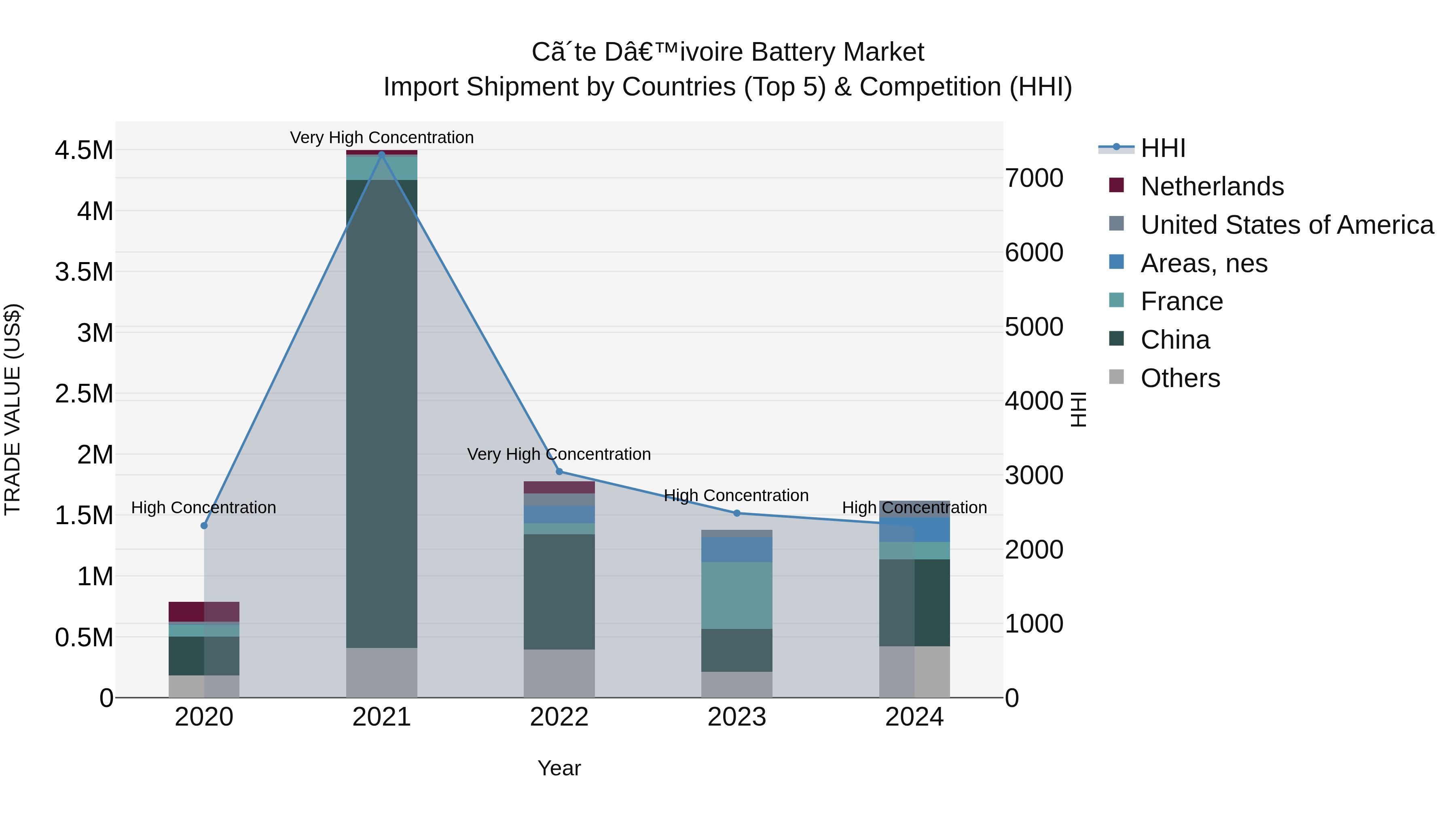
Task: Select the 2020 HHI data point
Action: (x=204, y=526)
